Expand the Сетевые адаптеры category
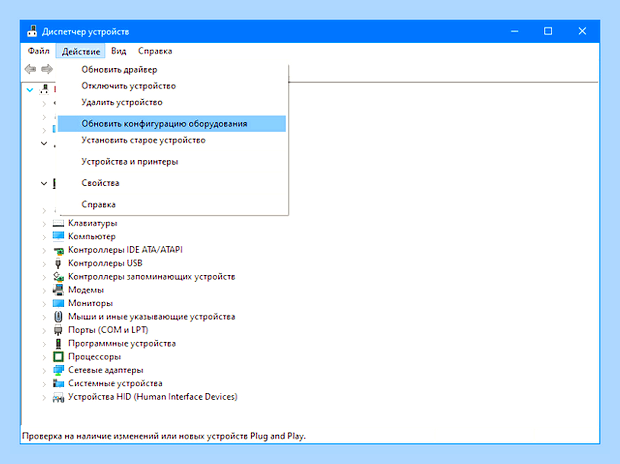 pyautogui.click(x=44, y=371)
